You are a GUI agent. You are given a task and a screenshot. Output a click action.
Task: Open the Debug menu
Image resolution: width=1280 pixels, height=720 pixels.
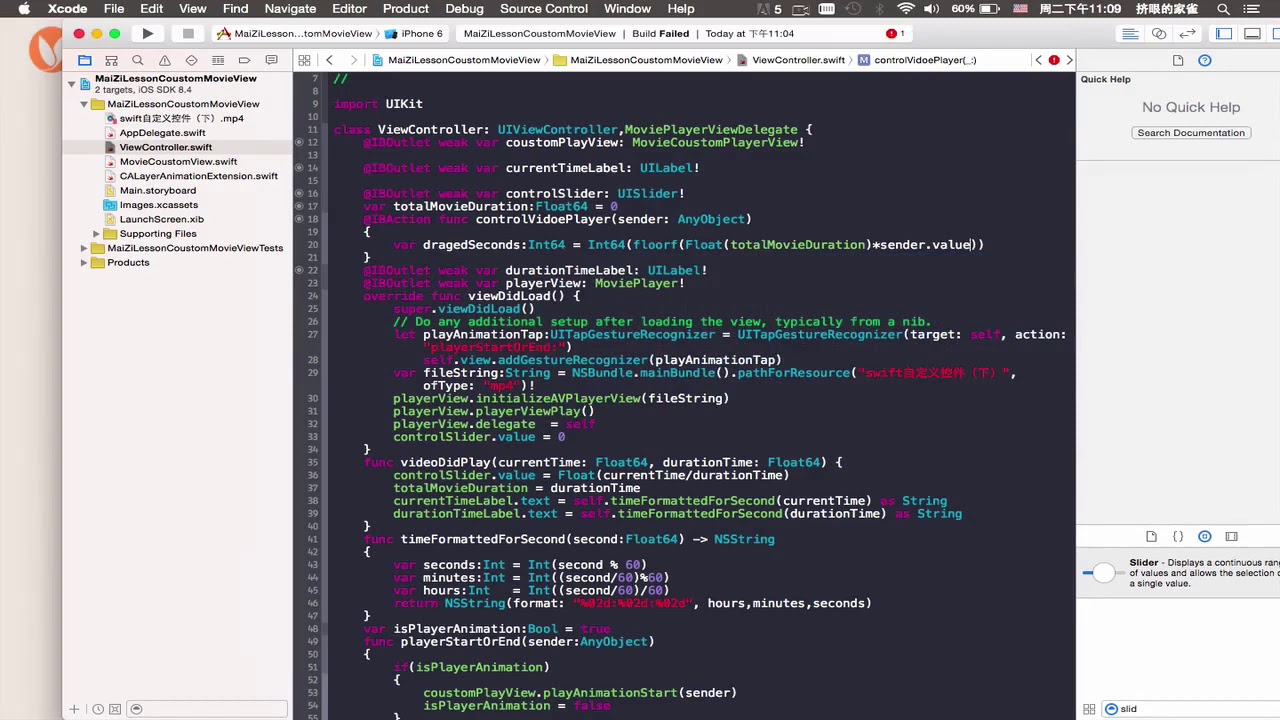[464, 9]
